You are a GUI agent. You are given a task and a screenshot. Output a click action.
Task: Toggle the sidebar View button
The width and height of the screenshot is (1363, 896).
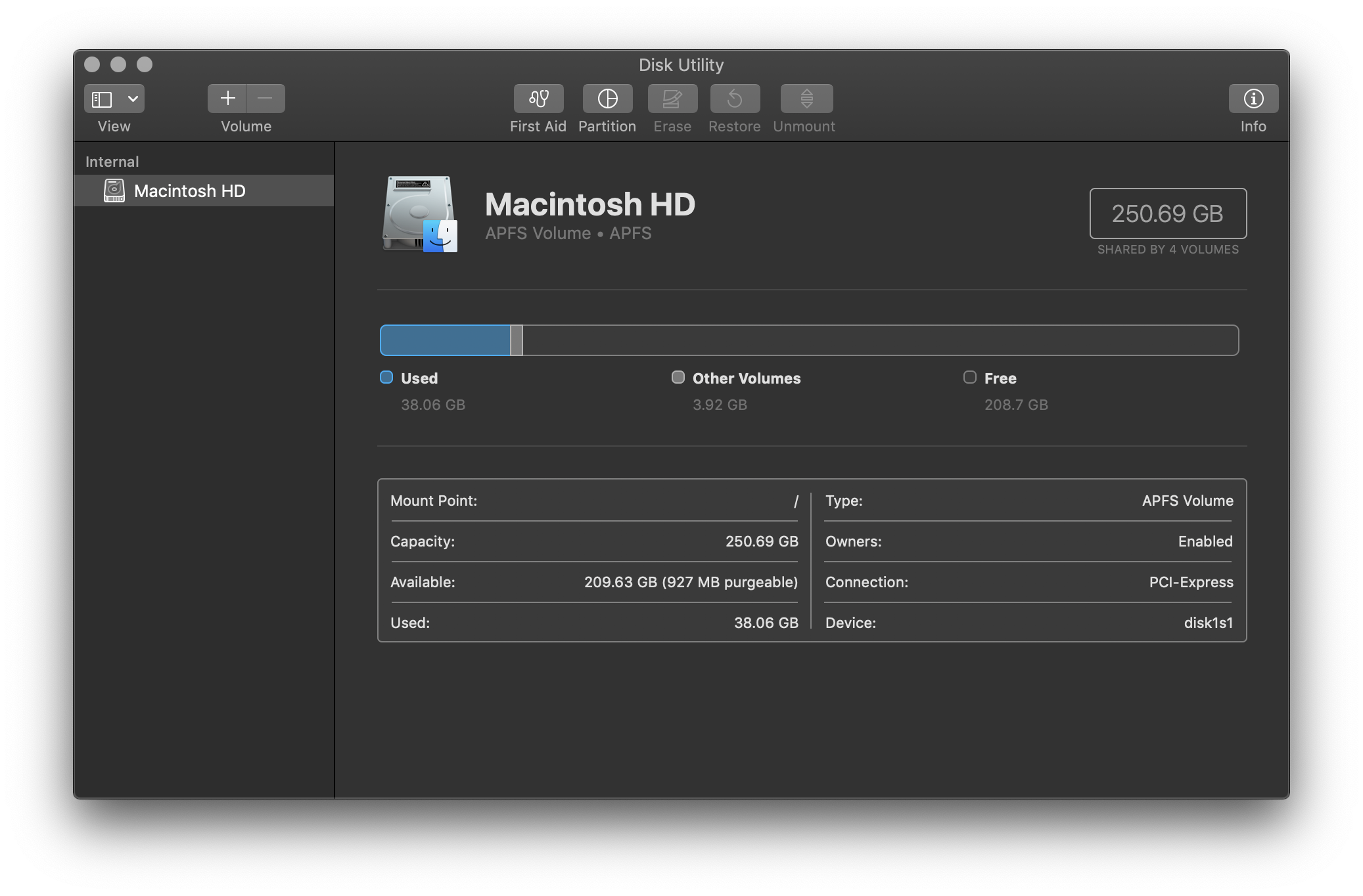(x=102, y=99)
